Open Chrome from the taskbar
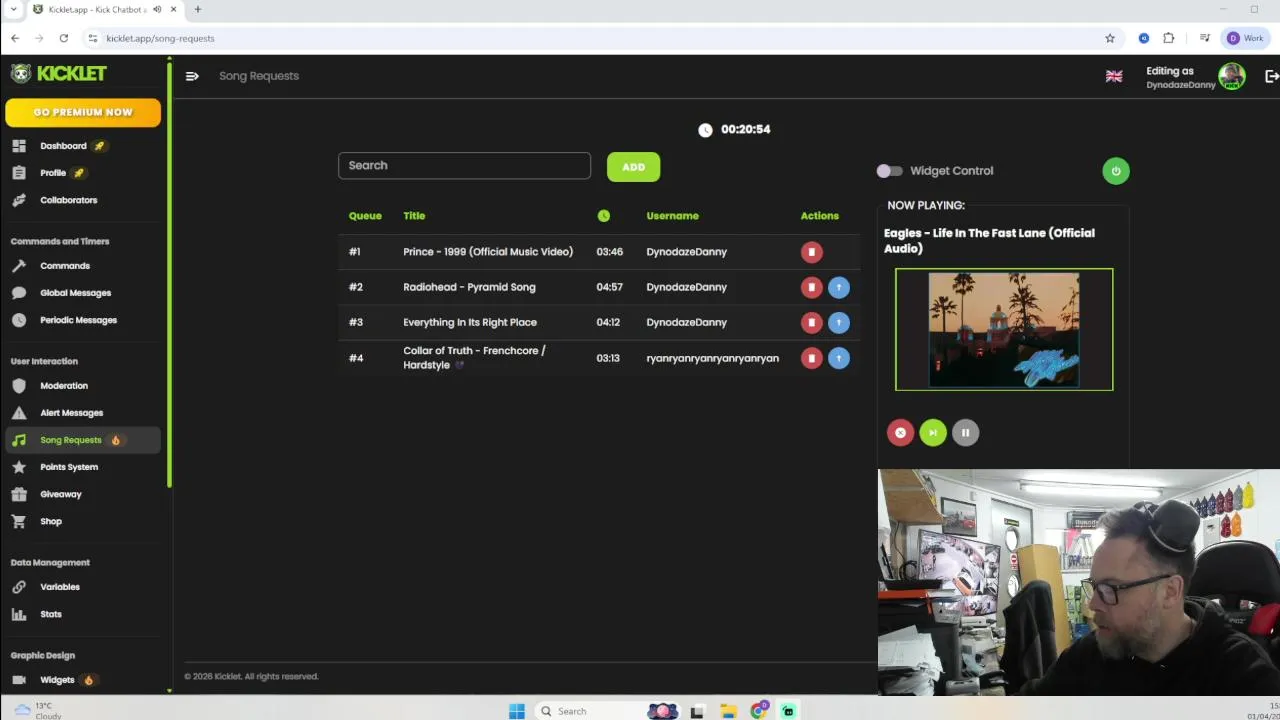 pos(759,711)
